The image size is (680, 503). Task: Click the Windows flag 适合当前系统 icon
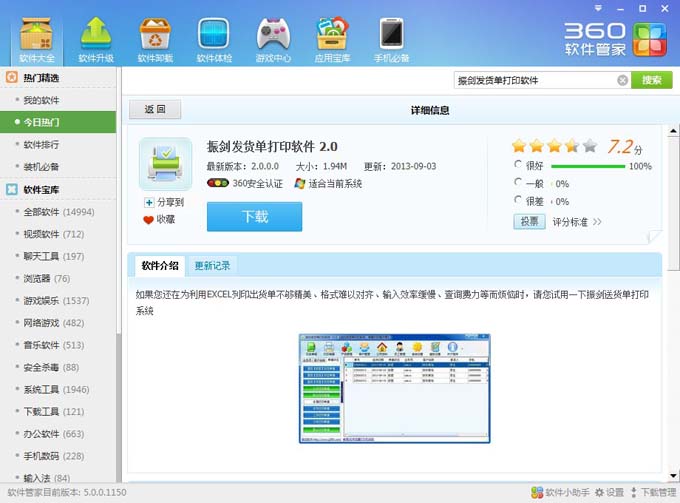pos(300,183)
